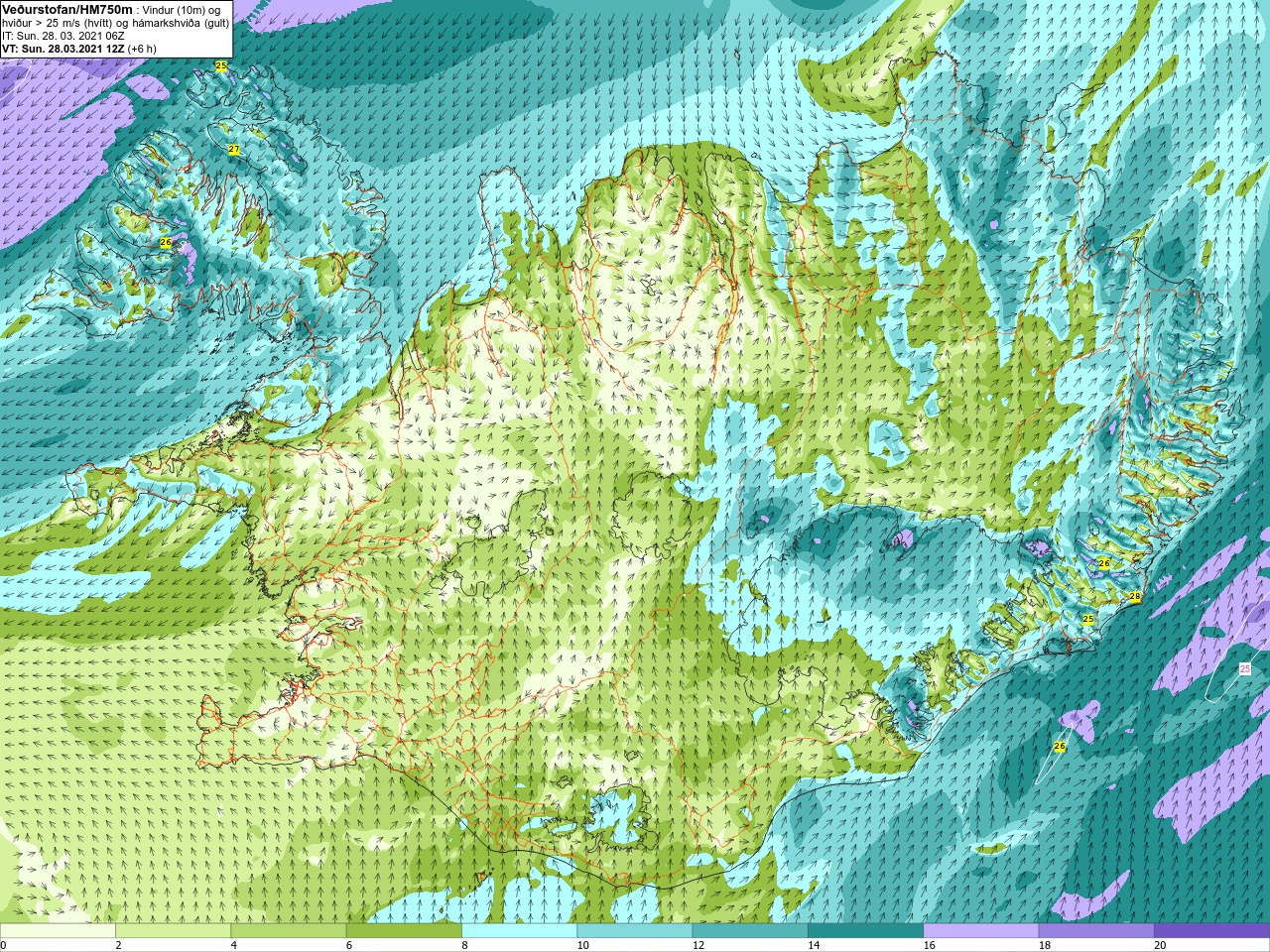The height and width of the screenshot is (952, 1270).
Task: Click the legend swatch between 10 and 12
Action: [635, 931]
